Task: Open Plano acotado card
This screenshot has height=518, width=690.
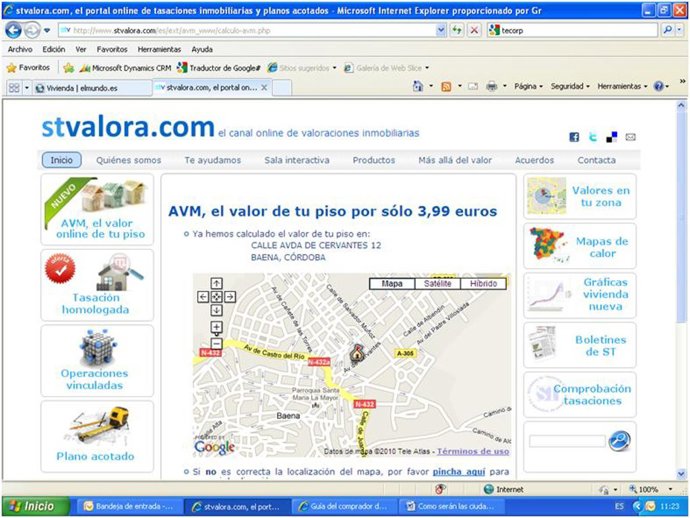Action: point(97,436)
